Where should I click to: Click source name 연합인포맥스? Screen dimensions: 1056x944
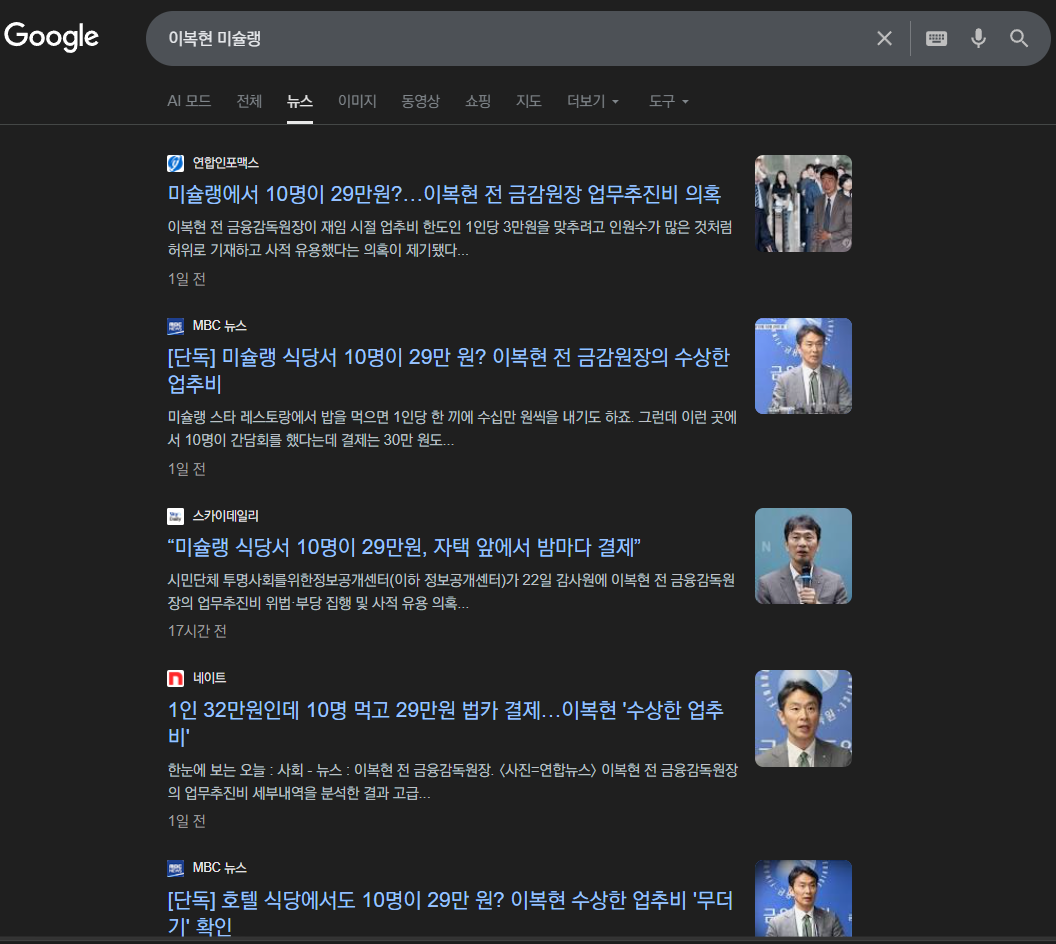pos(226,163)
